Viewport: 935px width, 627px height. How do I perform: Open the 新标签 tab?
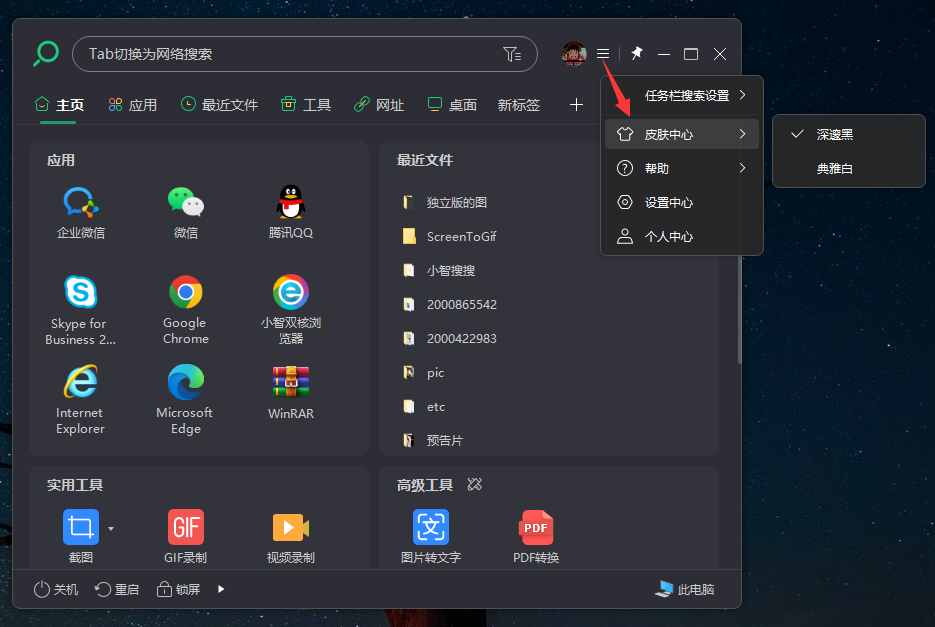pyautogui.click(x=519, y=105)
